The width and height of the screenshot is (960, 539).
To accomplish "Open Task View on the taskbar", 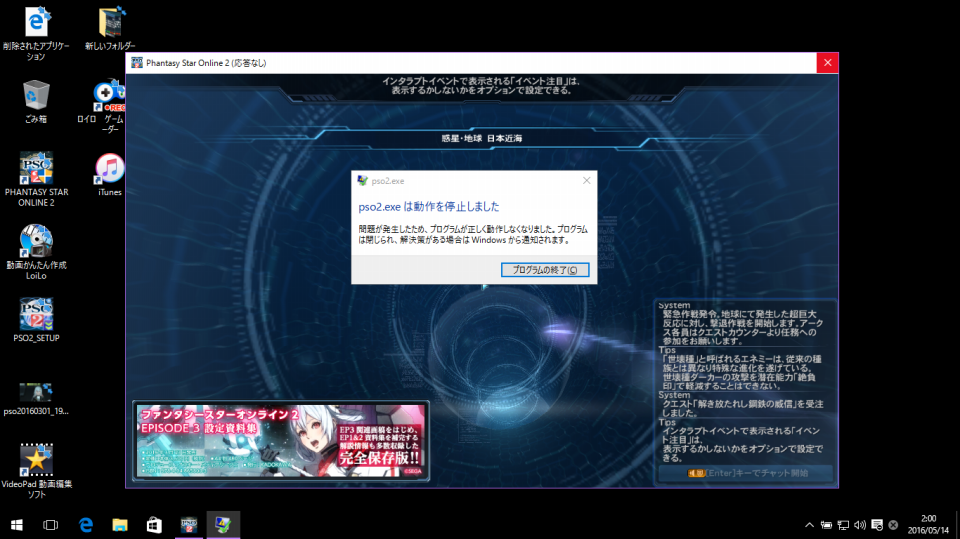I will tap(50, 525).
